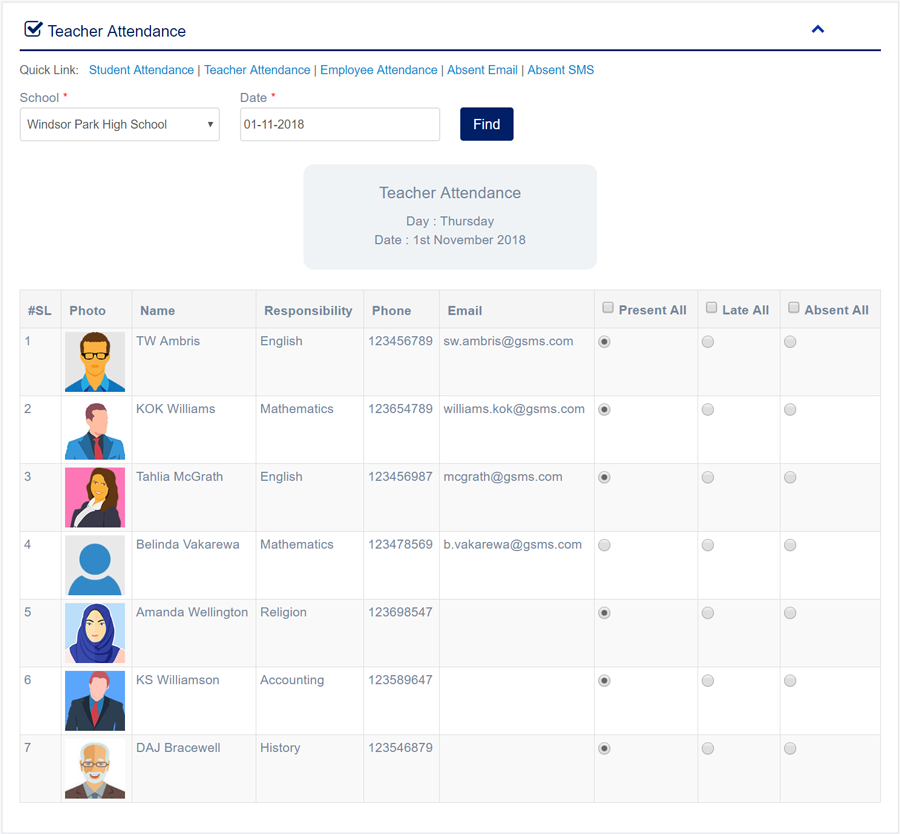Collapse the Teacher Attendance panel chevron
Screen dimensions: 900x834
click(x=817, y=30)
